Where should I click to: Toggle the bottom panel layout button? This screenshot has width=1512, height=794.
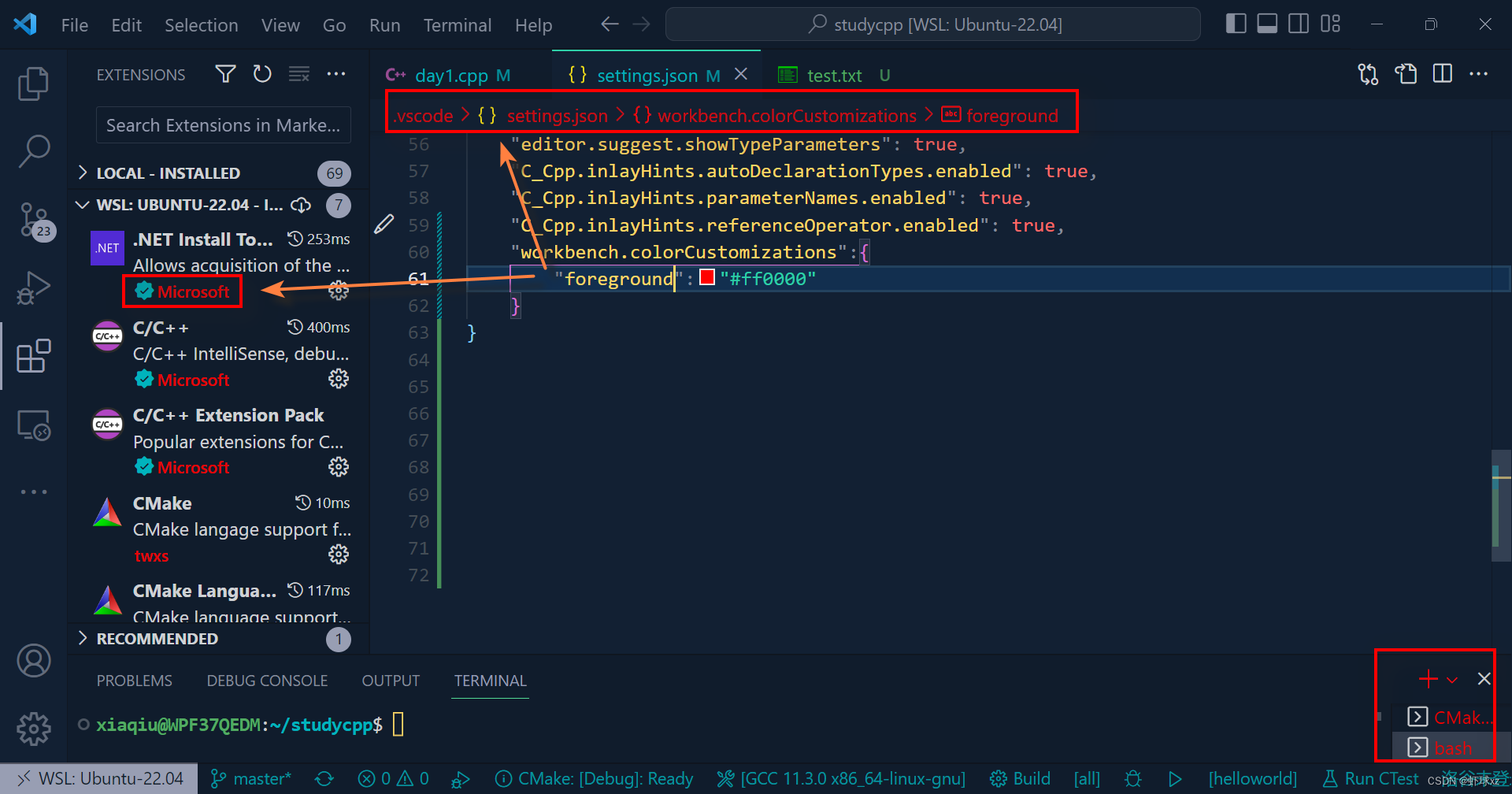tap(1267, 24)
